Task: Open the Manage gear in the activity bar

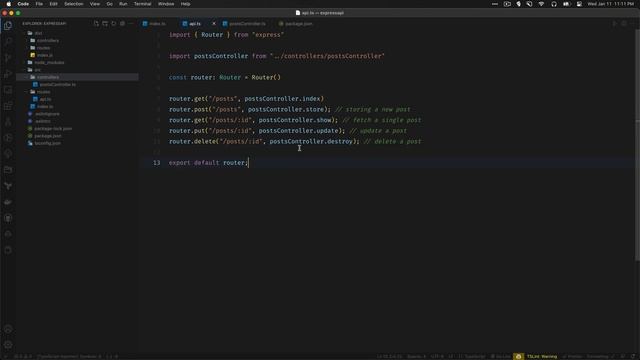Action: (8, 345)
